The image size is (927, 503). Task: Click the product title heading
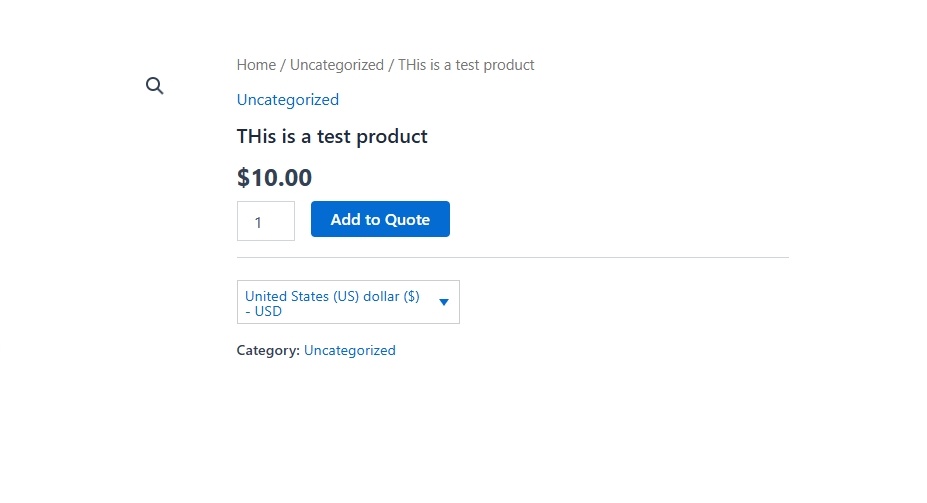tap(332, 137)
